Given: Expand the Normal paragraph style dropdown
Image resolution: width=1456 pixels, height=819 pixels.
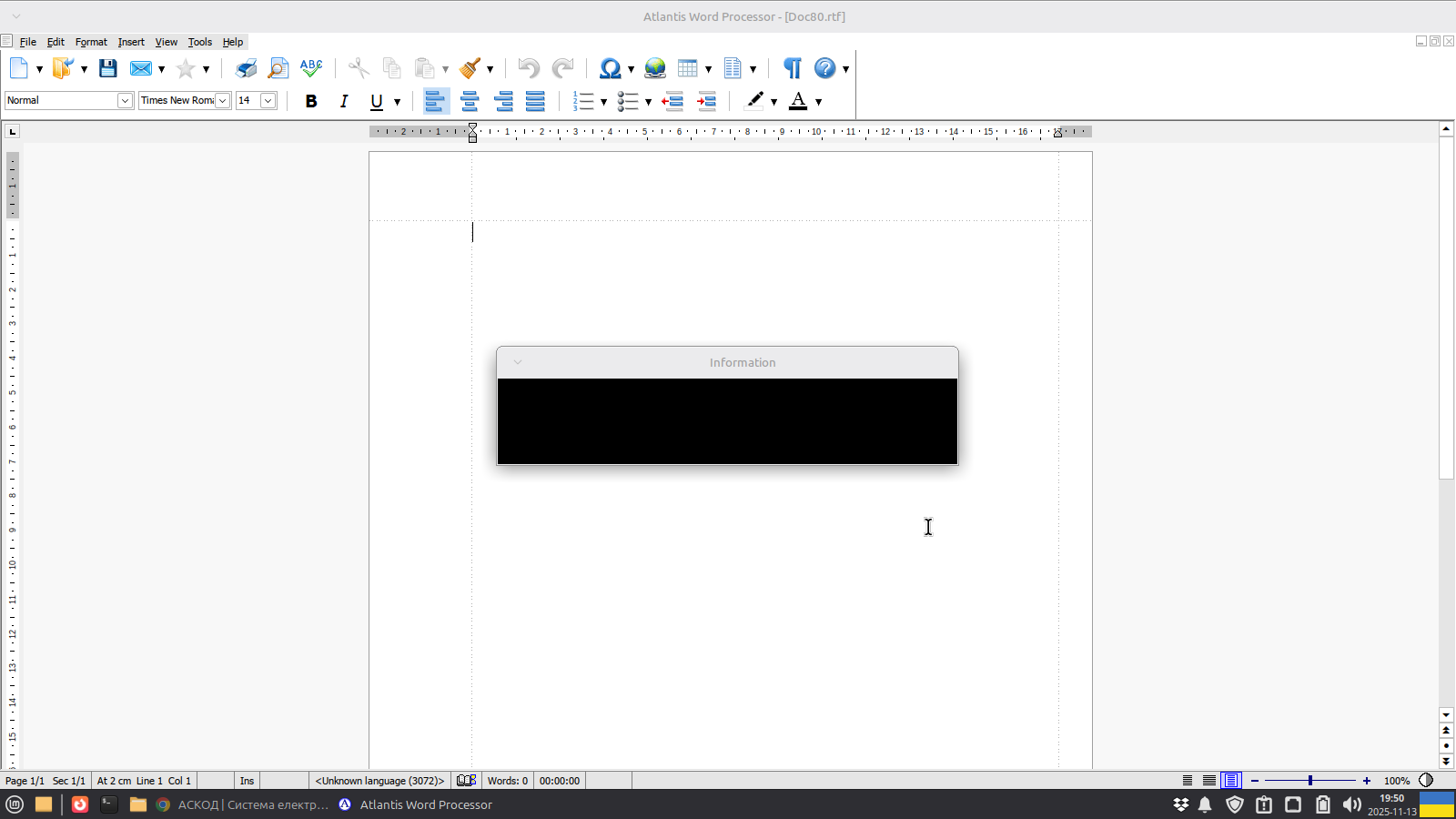Looking at the screenshot, I should coord(125,101).
